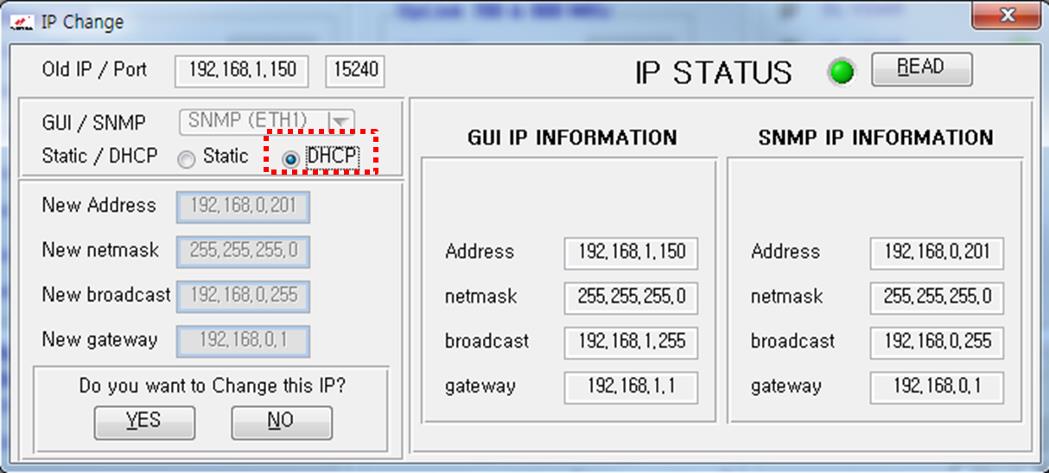Screen dimensions: 1049x473
Task: Click the SNMP broadcast value 192,168,0,255
Action: coord(937,343)
